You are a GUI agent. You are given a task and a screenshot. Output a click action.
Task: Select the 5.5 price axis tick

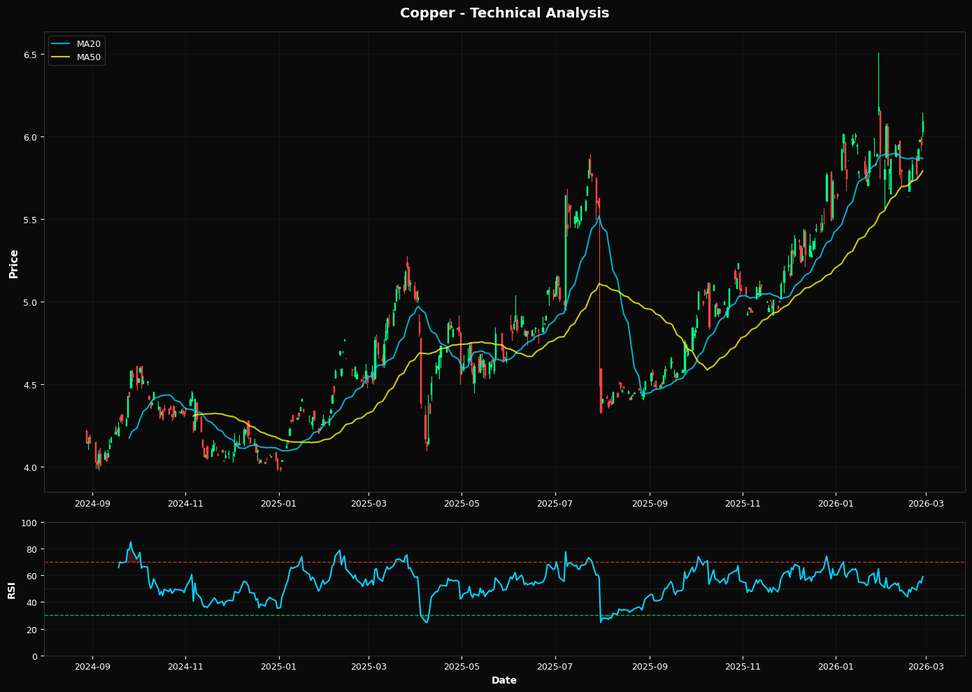(30, 220)
